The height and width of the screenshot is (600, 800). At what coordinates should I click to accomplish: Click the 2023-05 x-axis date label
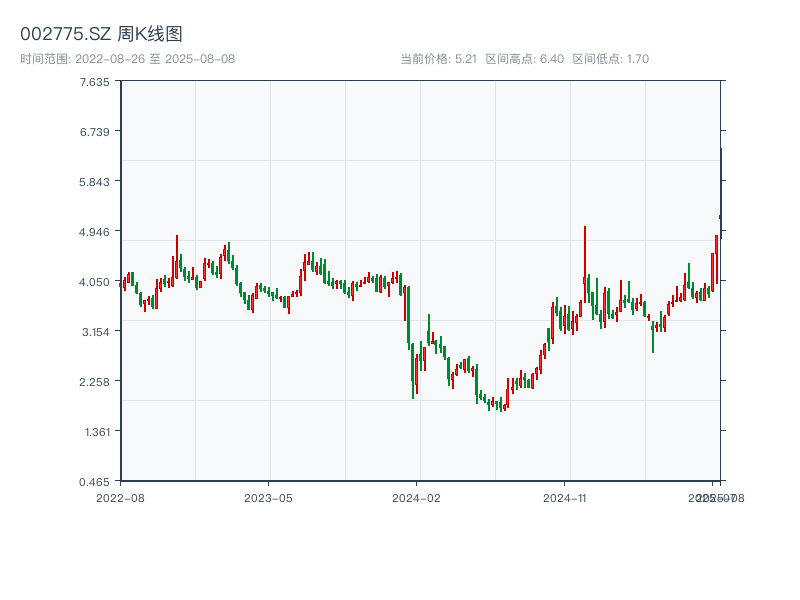pos(268,497)
